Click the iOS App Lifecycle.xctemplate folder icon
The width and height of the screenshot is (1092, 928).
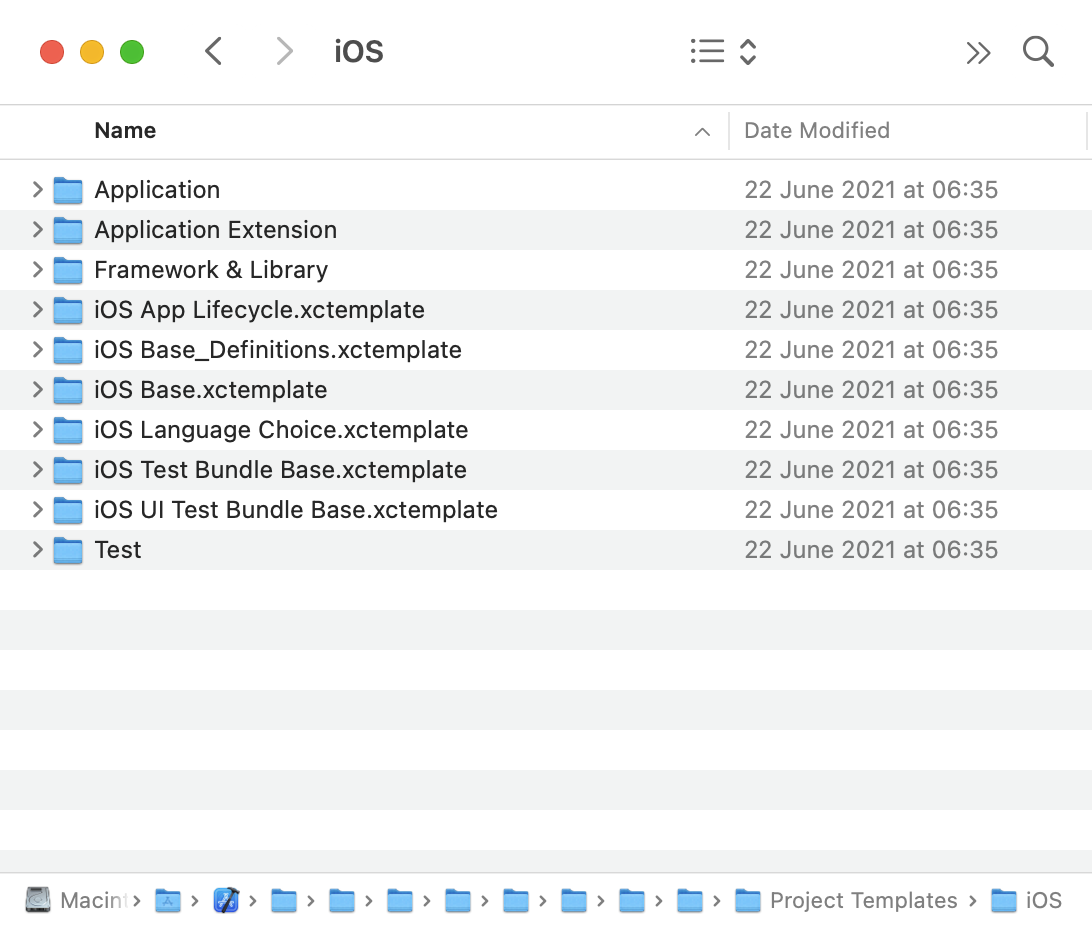(68, 310)
